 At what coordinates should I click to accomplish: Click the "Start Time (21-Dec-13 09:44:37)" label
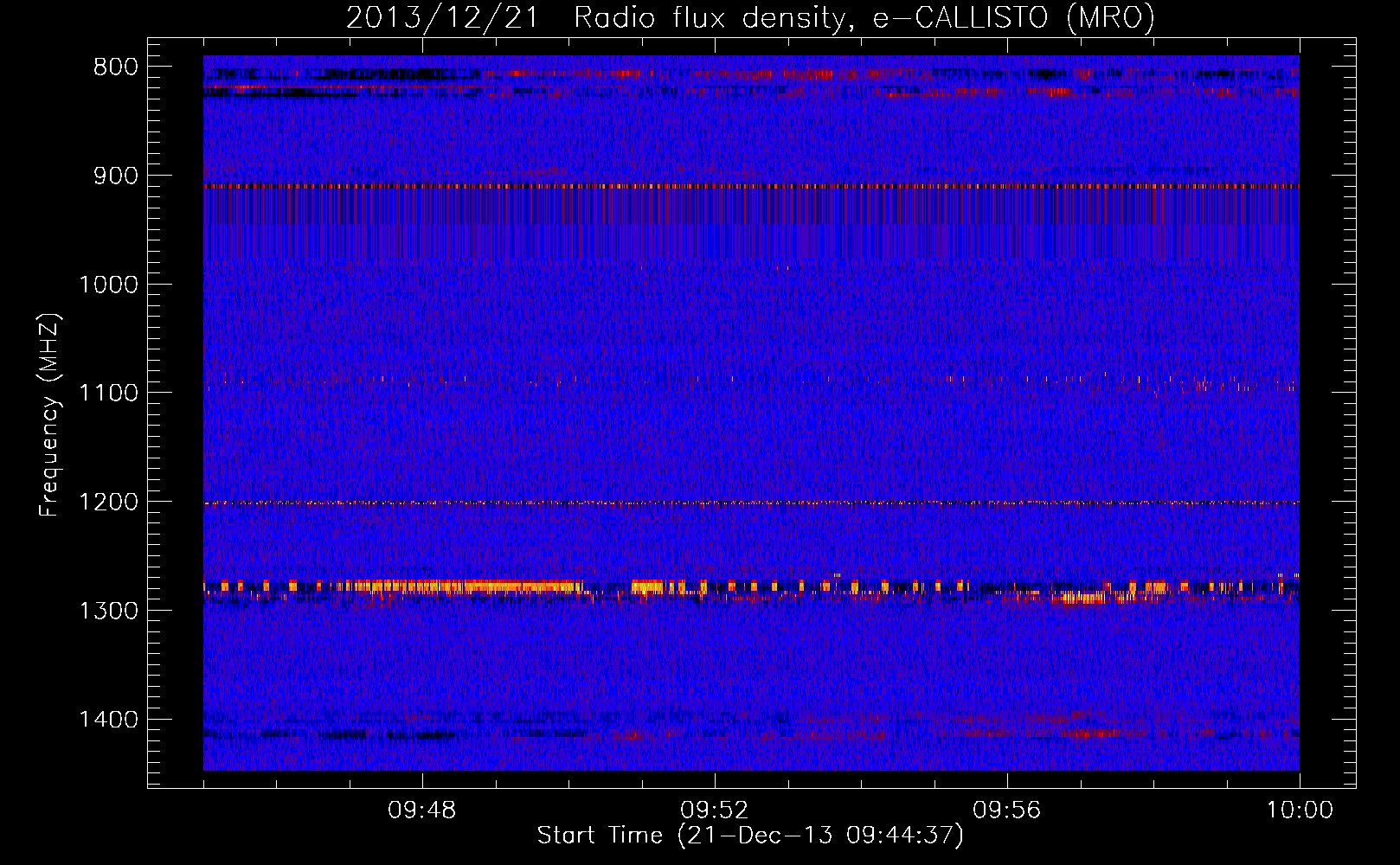pos(750,836)
